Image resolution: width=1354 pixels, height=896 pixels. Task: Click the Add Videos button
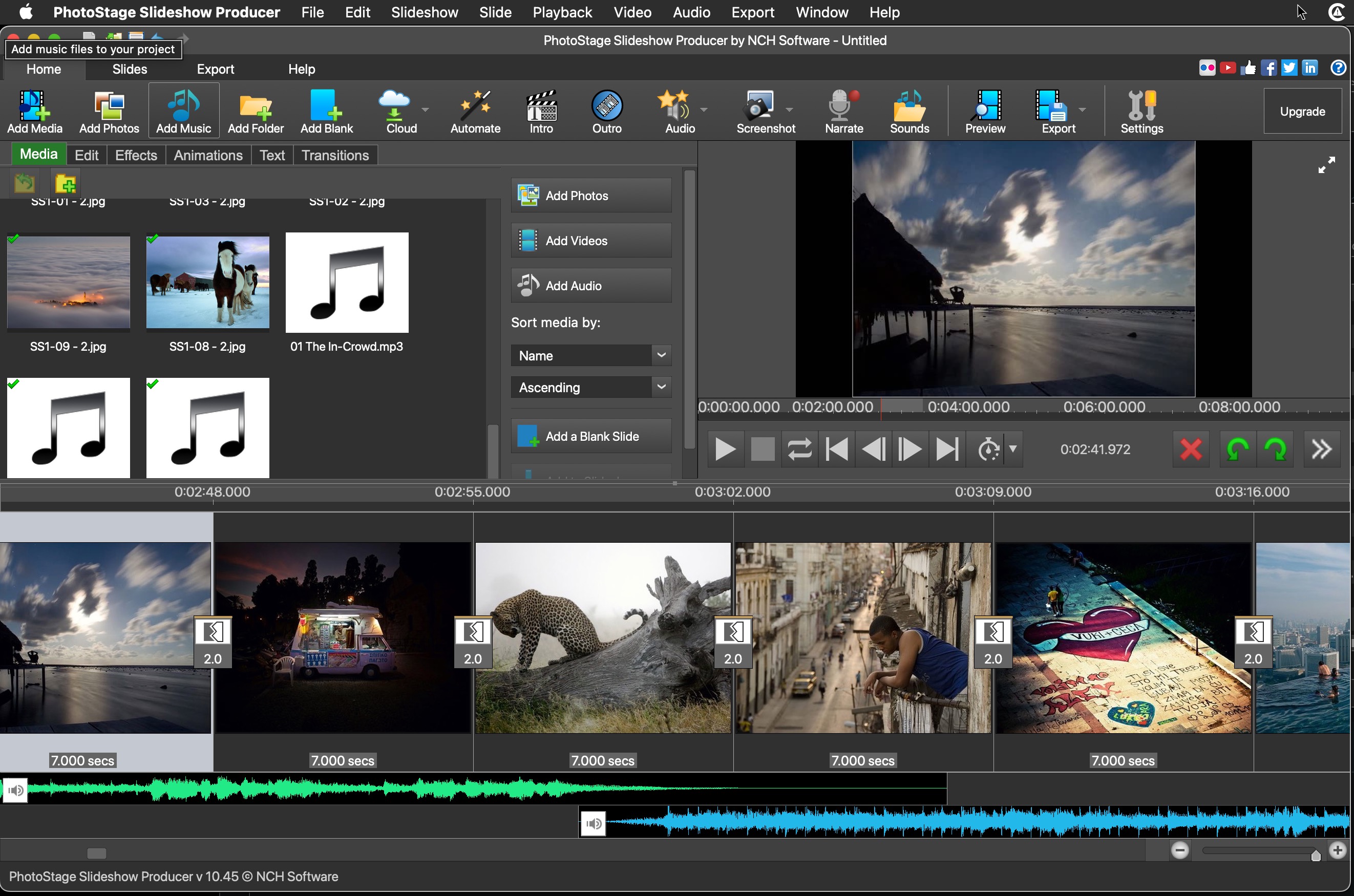[x=590, y=241]
